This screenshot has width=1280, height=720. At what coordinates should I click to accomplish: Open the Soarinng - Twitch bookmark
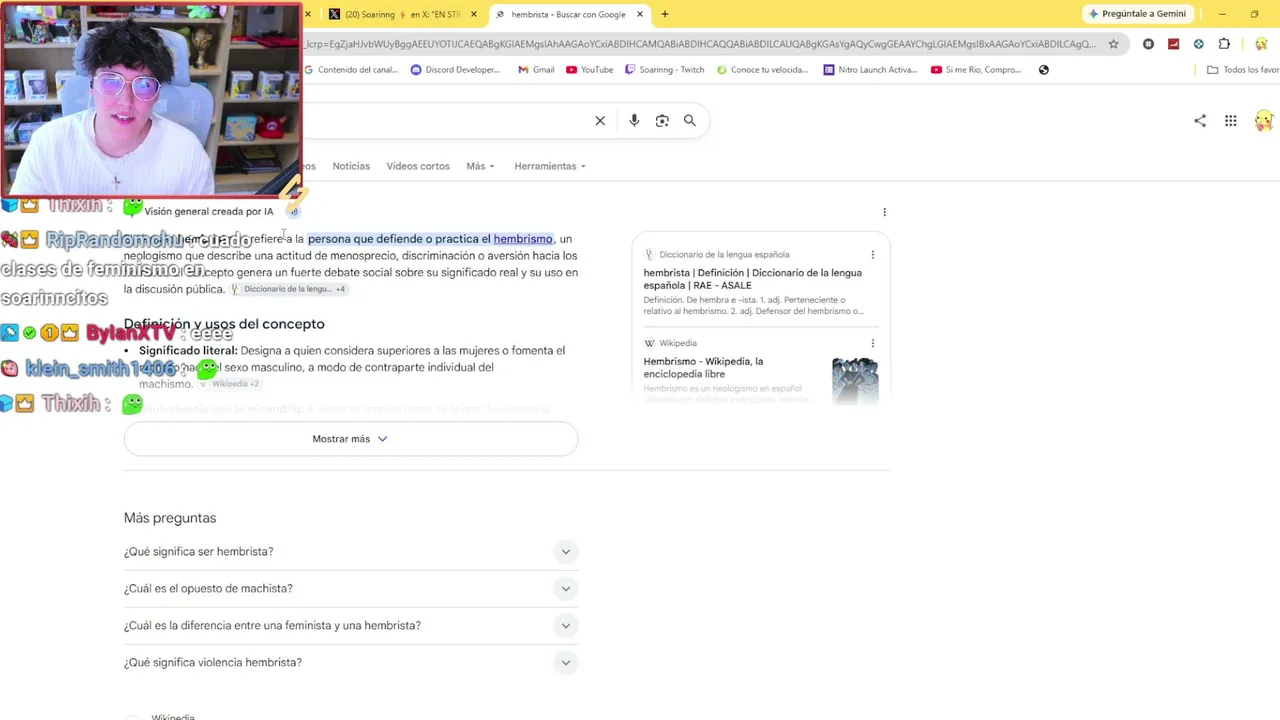pos(665,70)
